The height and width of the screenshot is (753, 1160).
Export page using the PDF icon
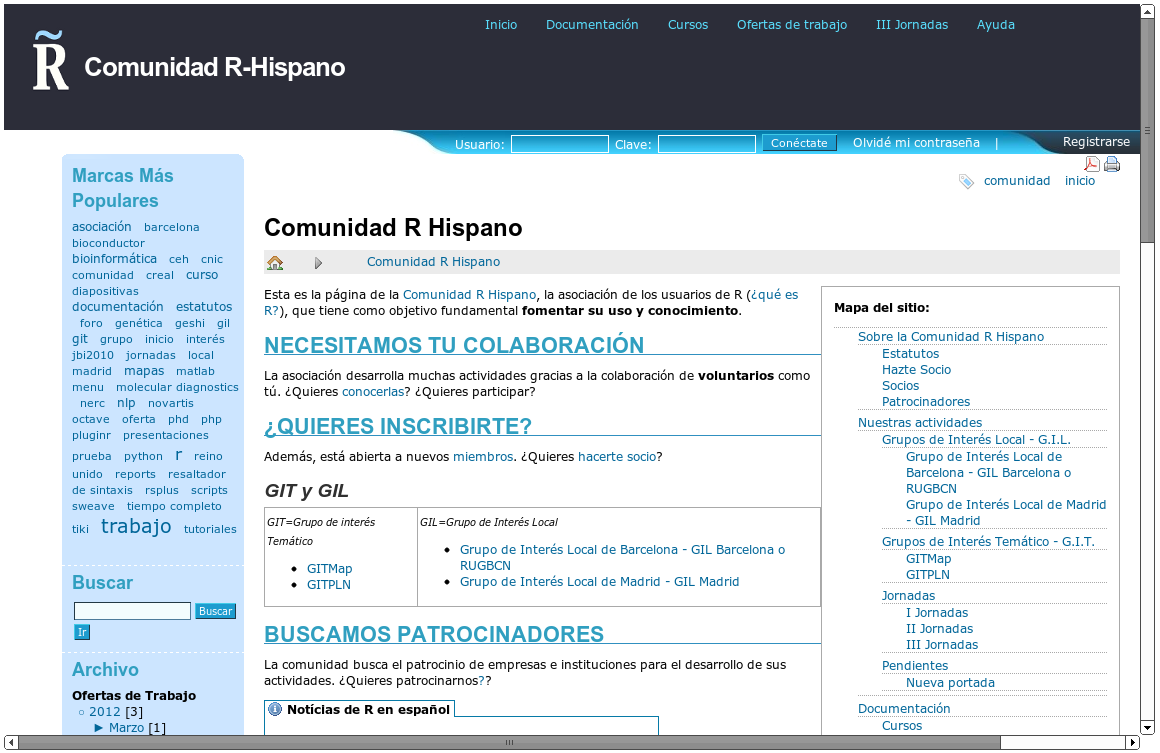click(x=1092, y=164)
